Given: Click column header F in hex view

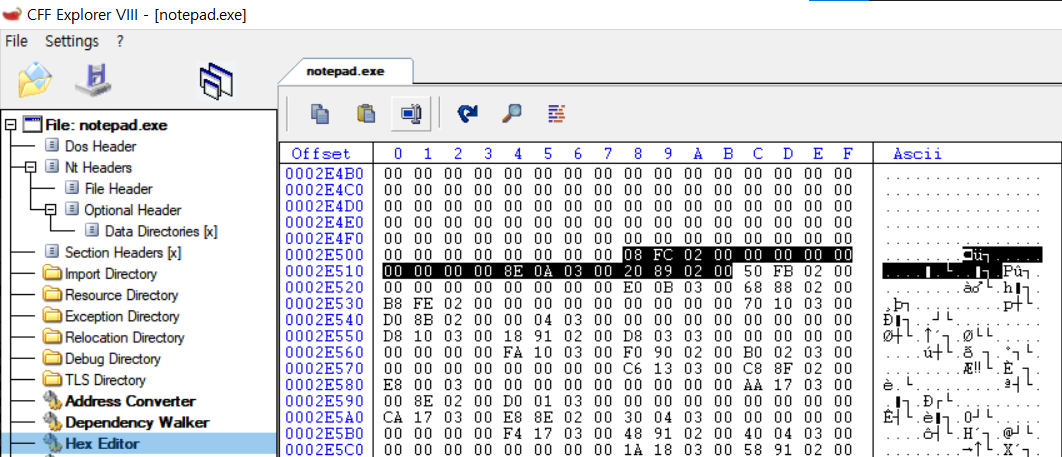Looking at the screenshot, I should [x=847, y=154].
